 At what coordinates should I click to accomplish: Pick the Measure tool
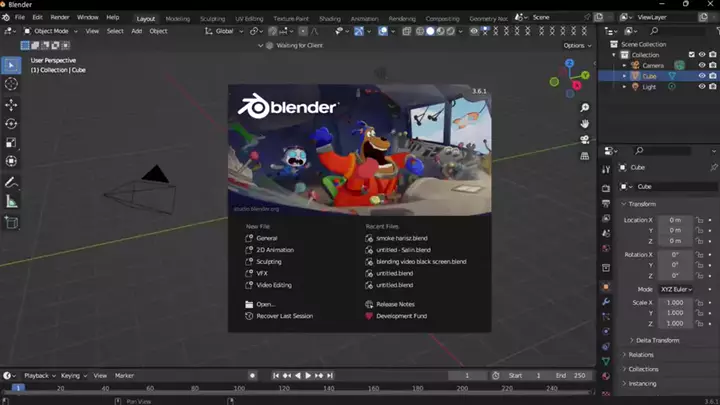pyautogui.click(x=12, y=202)
